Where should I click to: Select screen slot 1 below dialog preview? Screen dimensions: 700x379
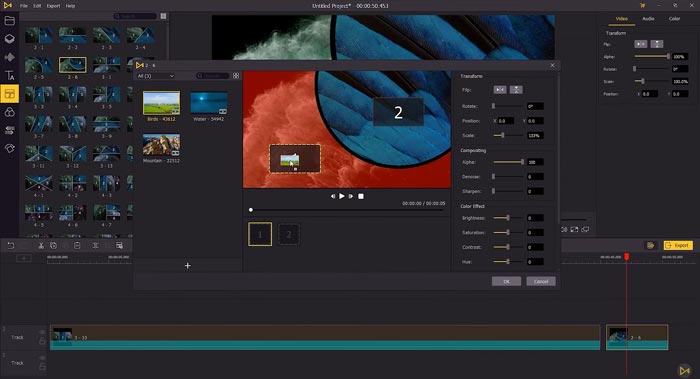[260, 234]
